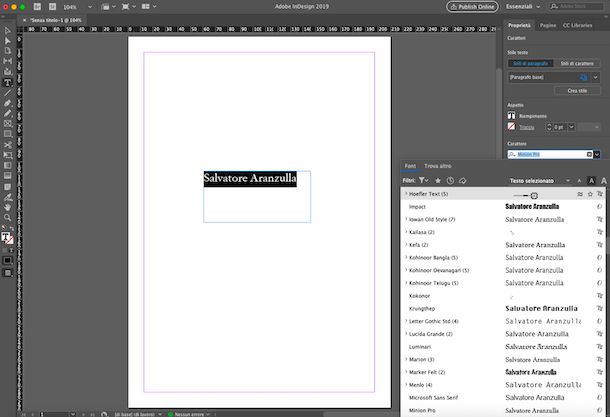Click the Traccia stroke swatch
Viewport: 610px width, 417px height.
point(511,126)
